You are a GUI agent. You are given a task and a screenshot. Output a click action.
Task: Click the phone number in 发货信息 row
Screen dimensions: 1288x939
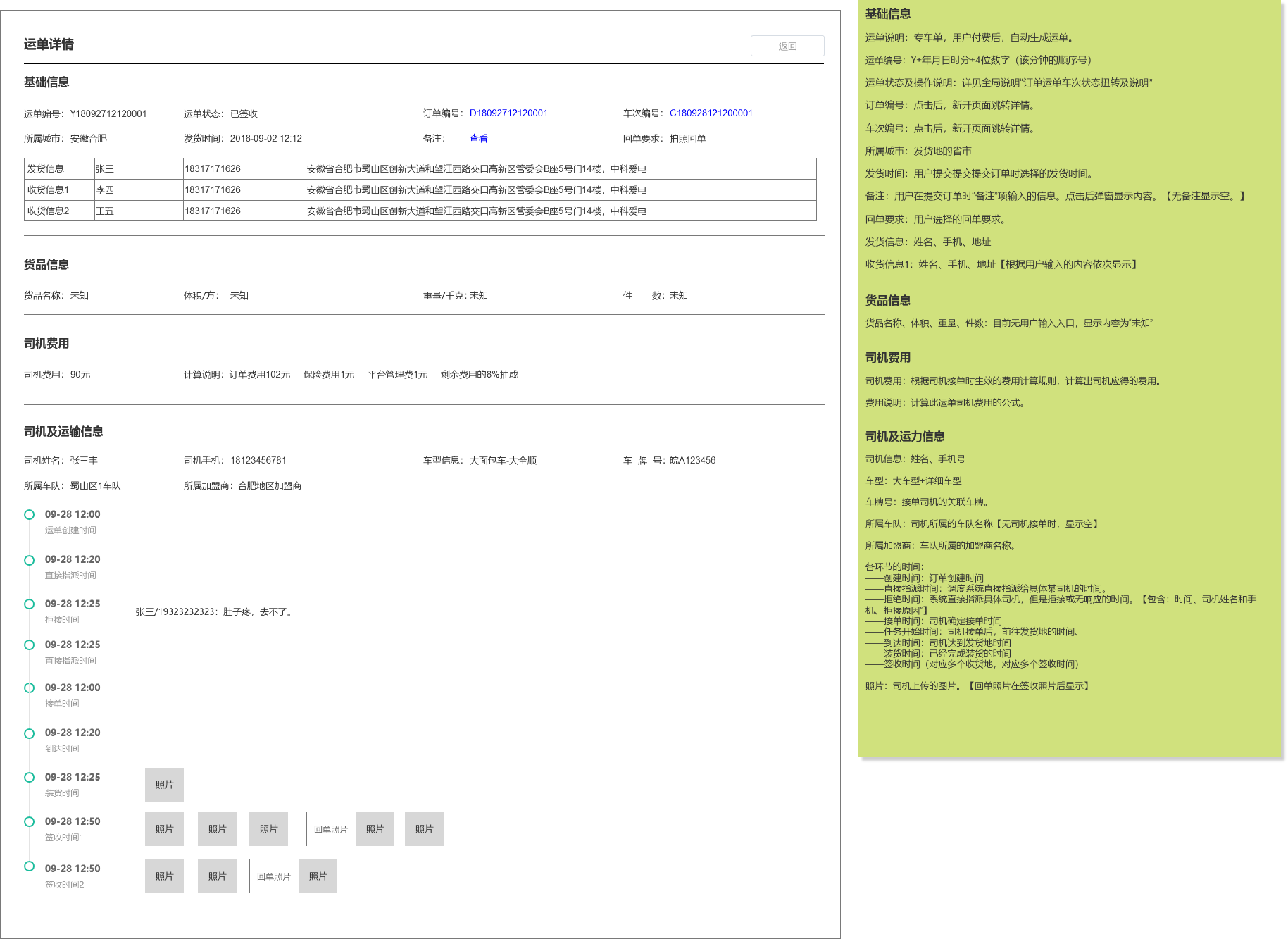(x=244, y=169)
